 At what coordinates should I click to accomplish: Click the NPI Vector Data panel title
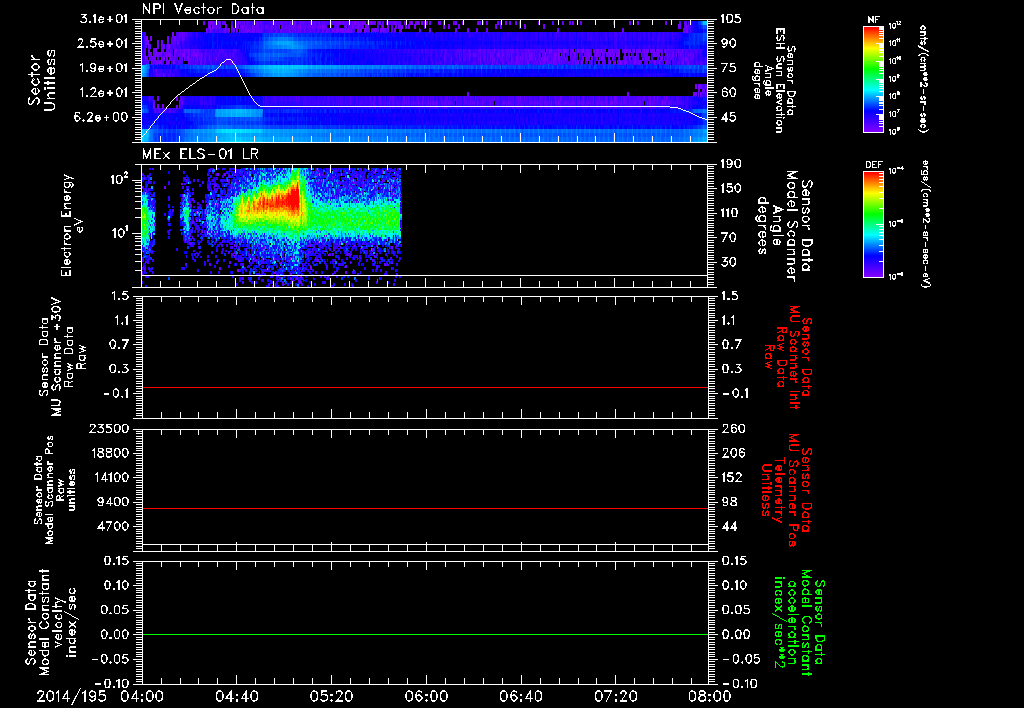click(x=203, y=9)
